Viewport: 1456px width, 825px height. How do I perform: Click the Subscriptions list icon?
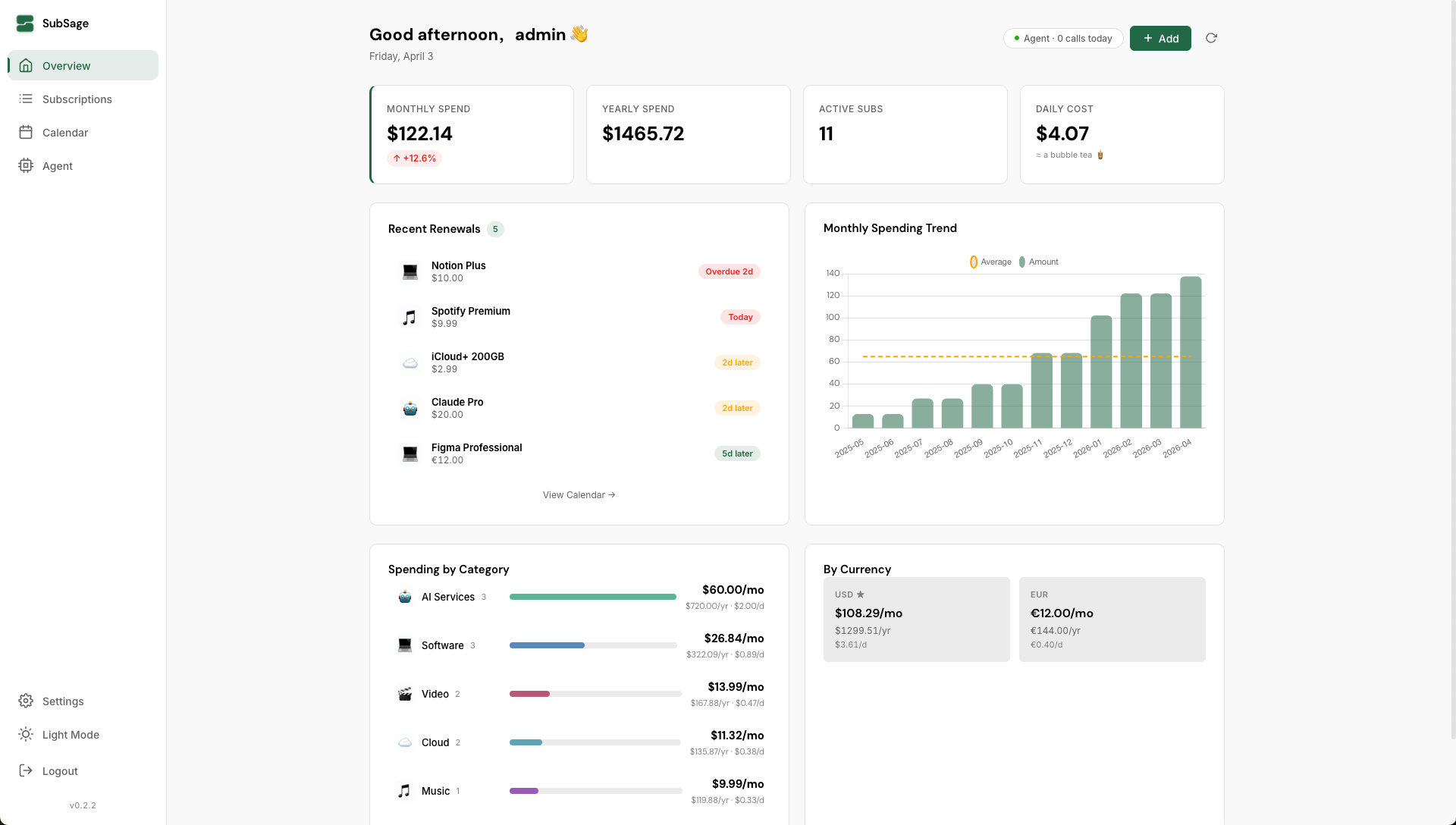27,99
